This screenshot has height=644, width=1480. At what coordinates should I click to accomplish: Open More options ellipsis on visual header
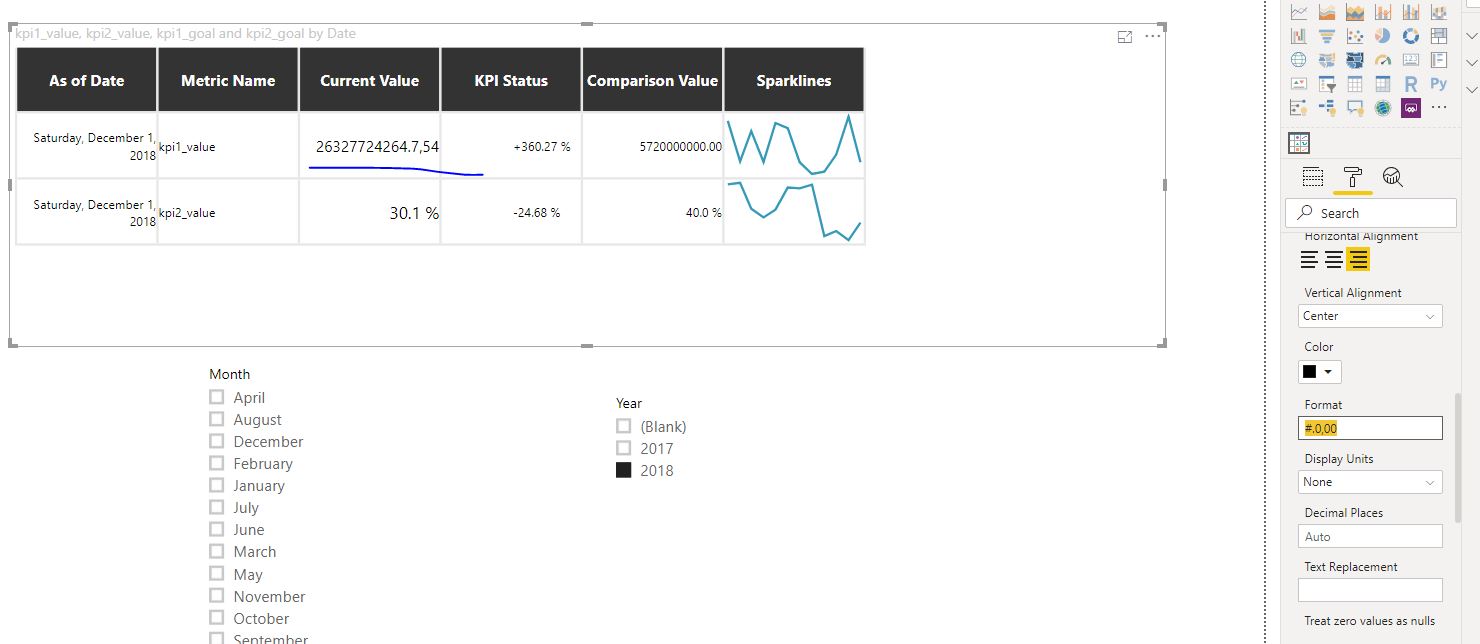coord(1153,36)
